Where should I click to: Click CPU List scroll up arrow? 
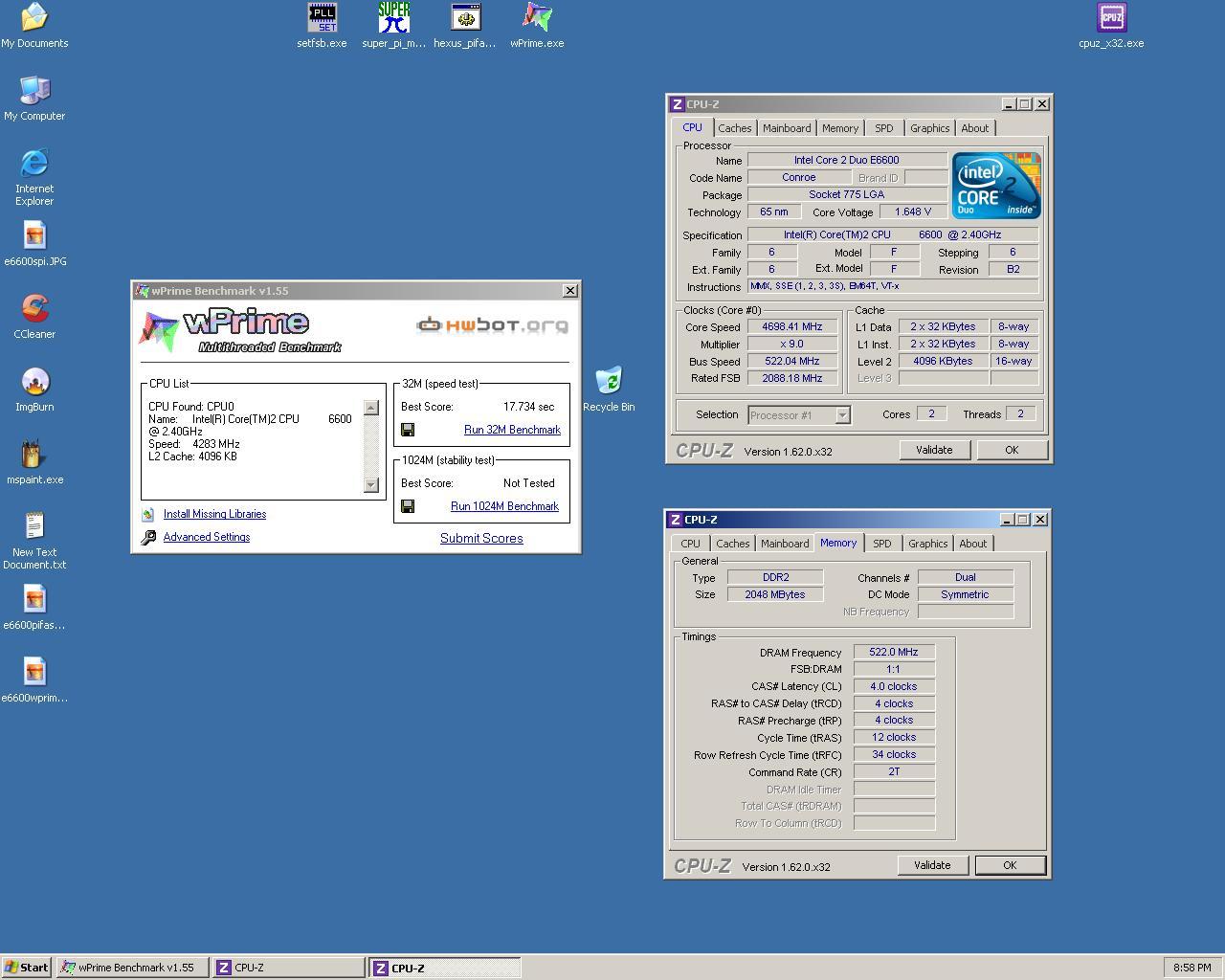371,408
